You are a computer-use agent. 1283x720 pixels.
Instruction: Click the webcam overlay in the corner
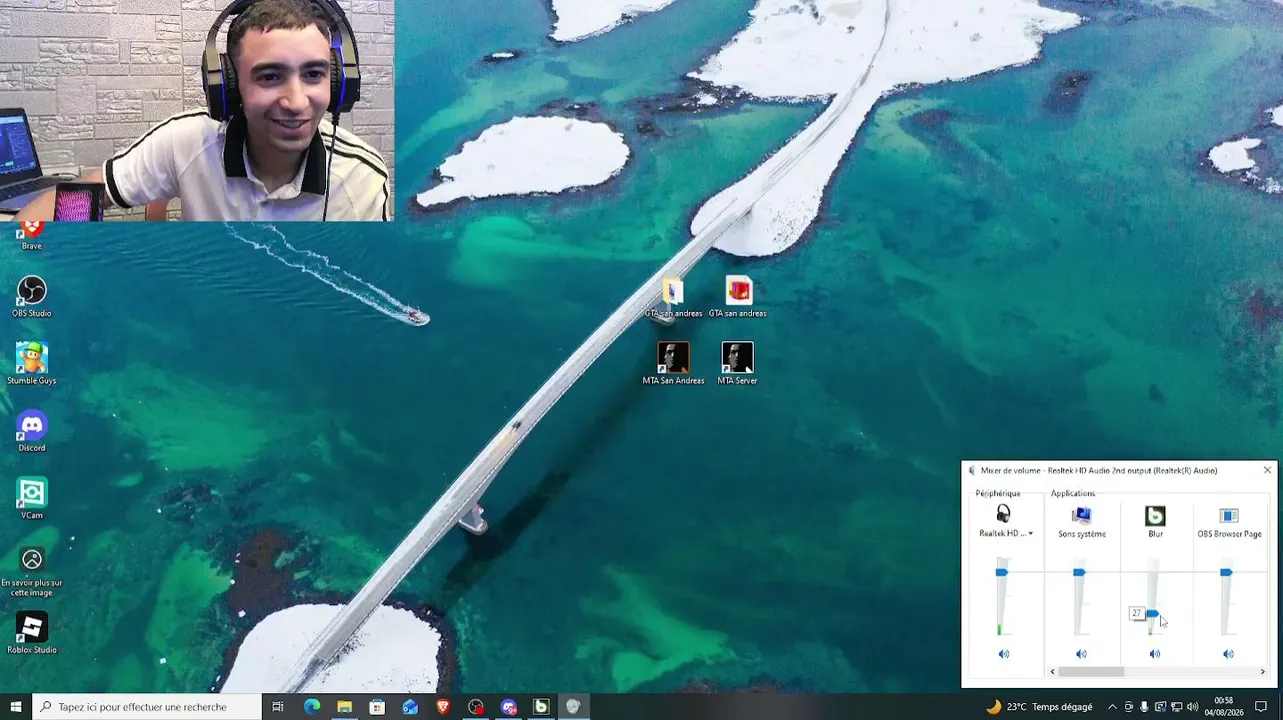[x=197, y=110]
